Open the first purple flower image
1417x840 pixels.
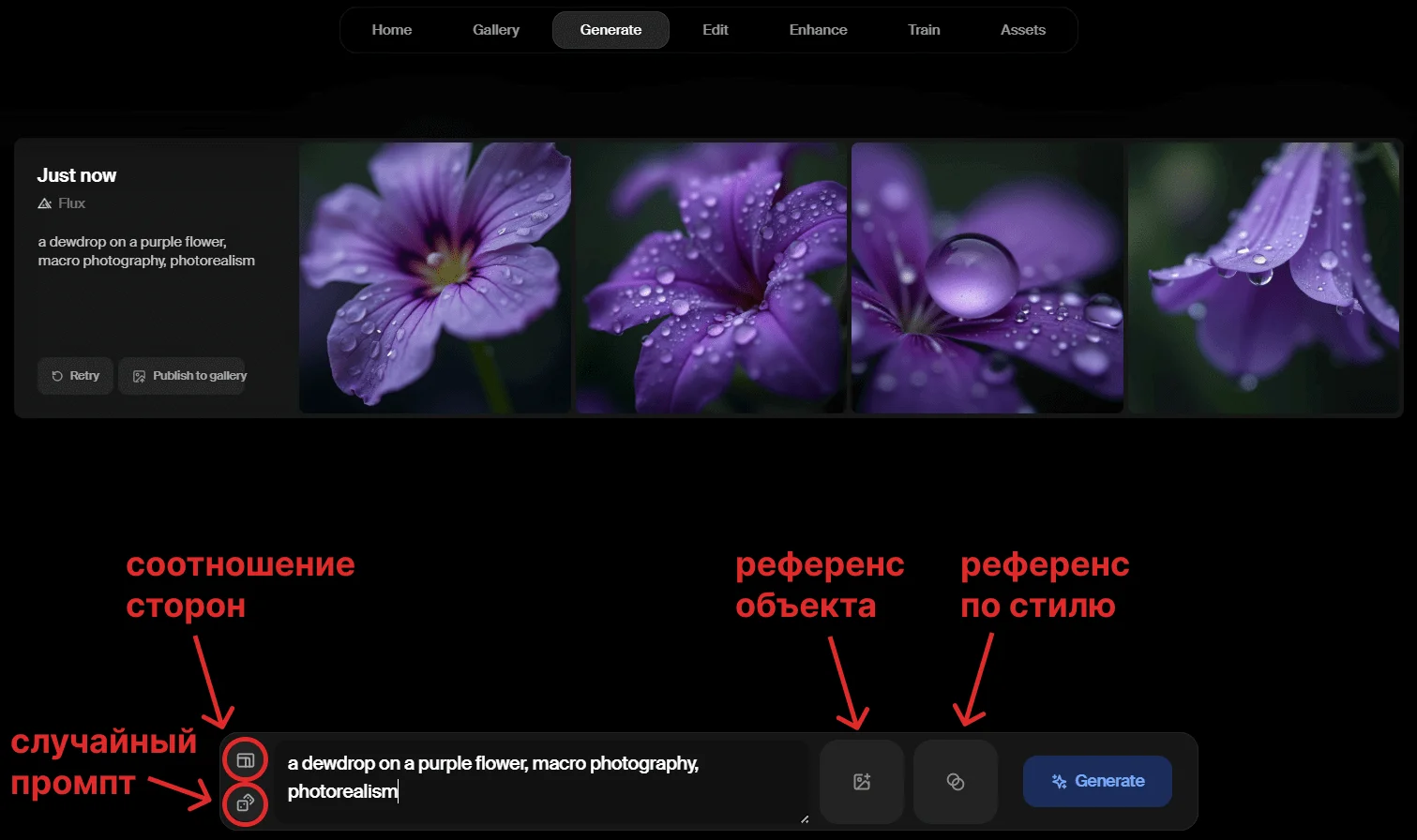(434, 277)
